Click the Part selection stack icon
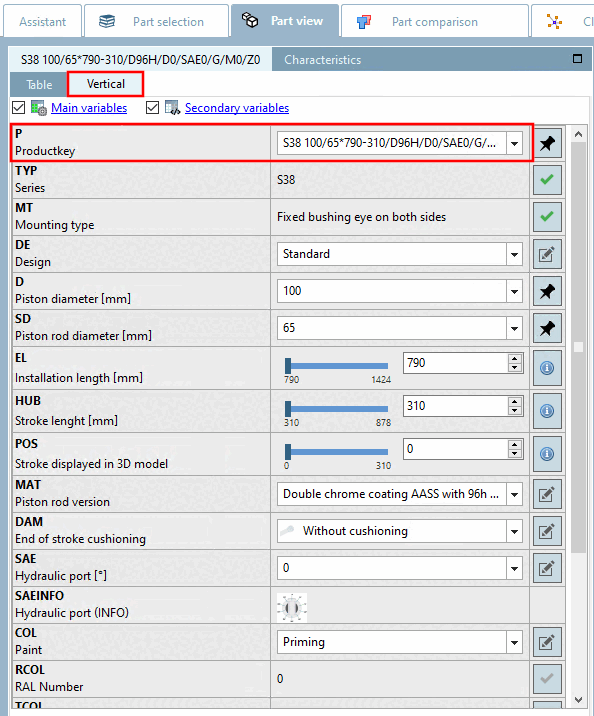This screenshot has height=716, width=594. (107, 21)
